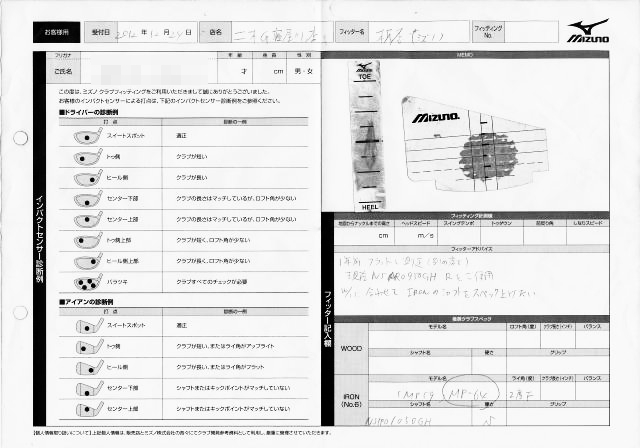Click the driver head icon for センター下部
This screenshot has height=448, width=640.
click(88, 199)
